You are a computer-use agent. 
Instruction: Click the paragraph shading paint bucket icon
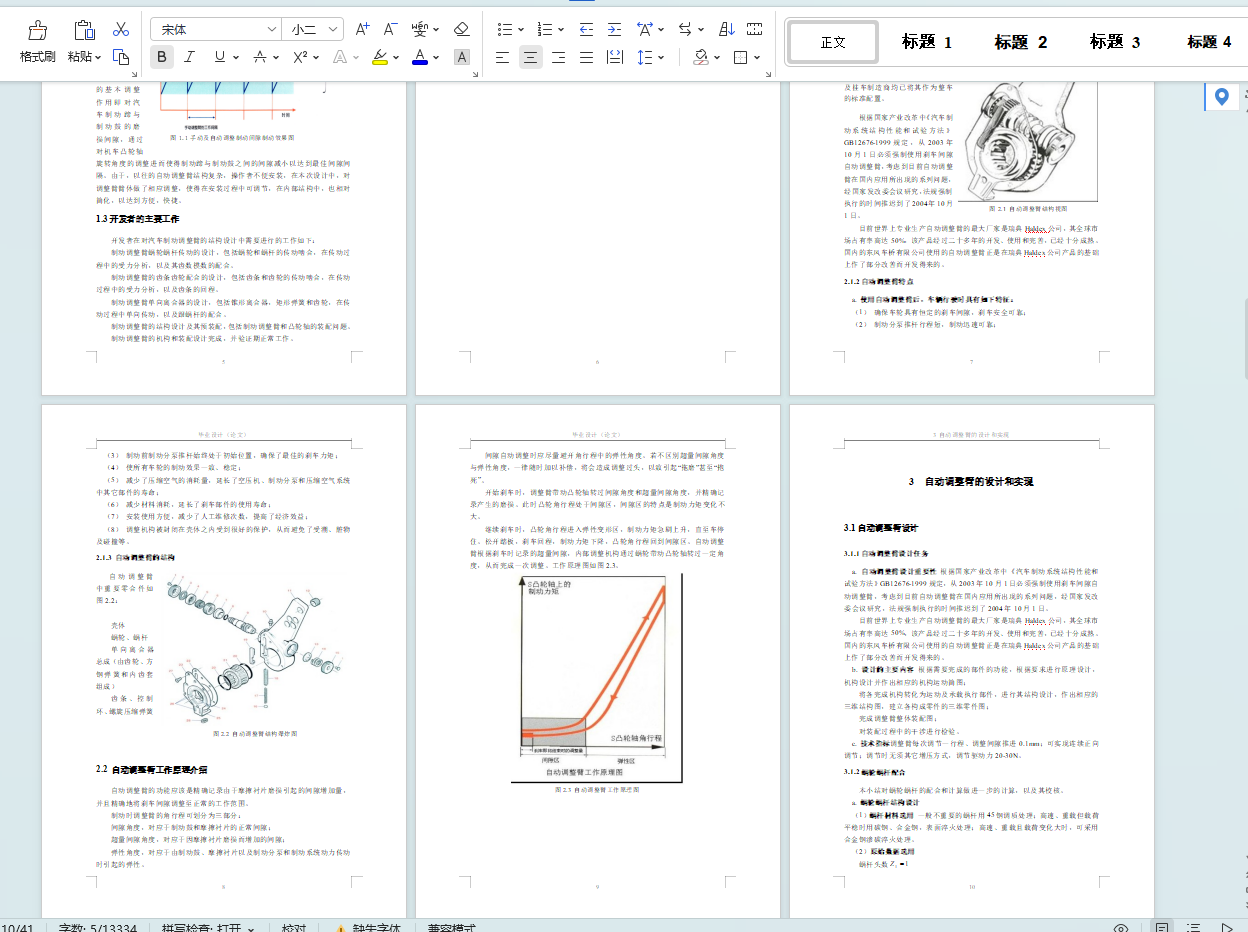coord(701,57)
